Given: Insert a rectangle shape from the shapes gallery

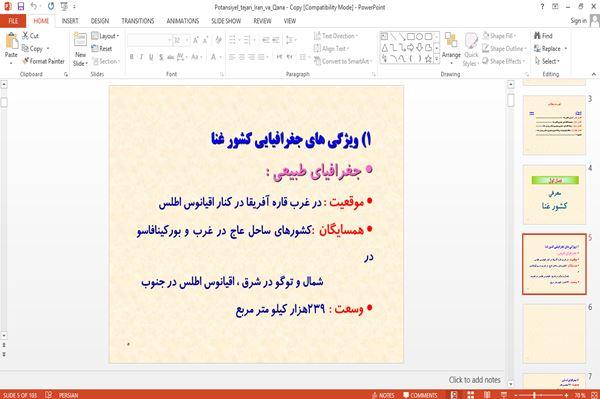Looking at the screenshot, I should pyautogui.click(x=411, y=37).
